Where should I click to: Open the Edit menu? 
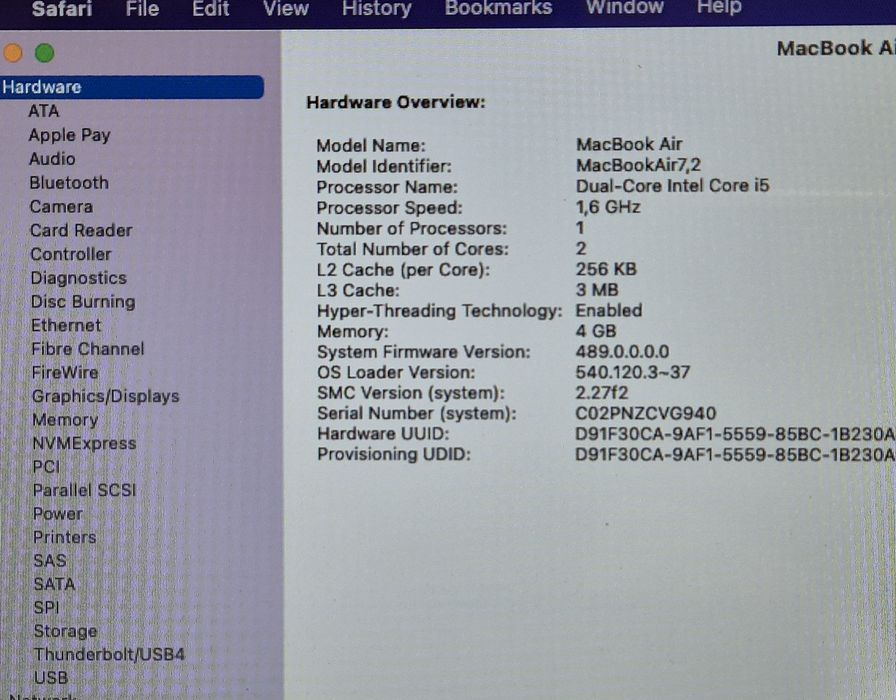[x=210, y=9]
